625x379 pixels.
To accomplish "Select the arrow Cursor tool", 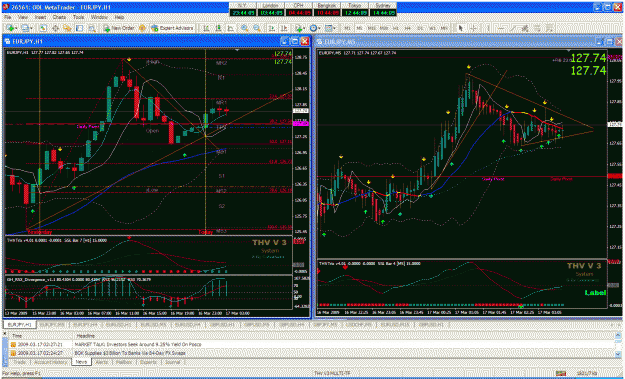I will pyautogui.click(x=460, y=28).
